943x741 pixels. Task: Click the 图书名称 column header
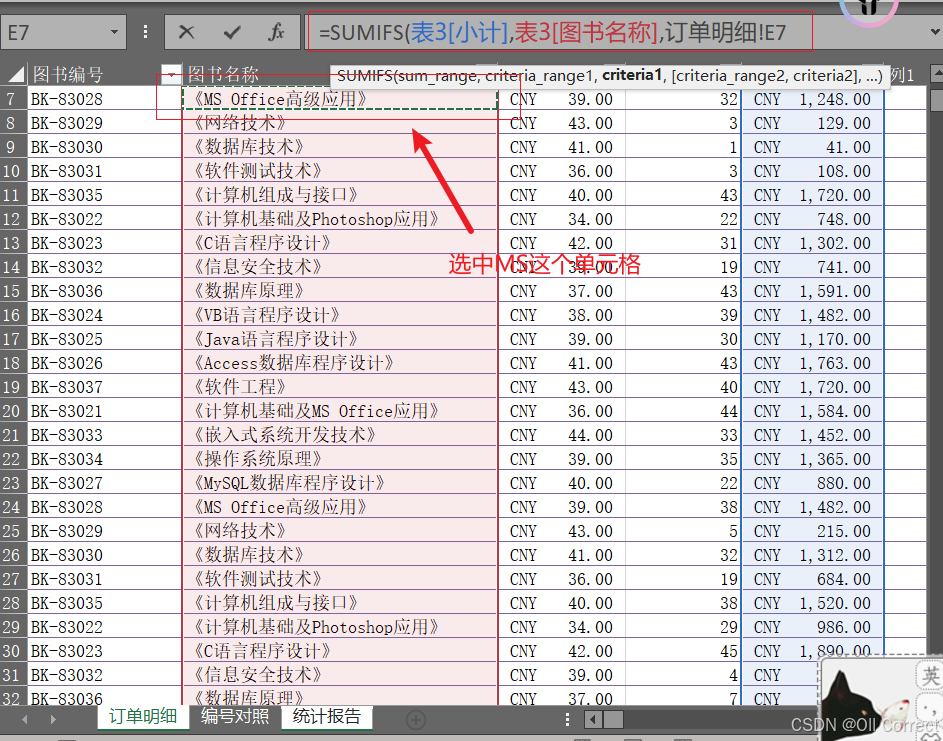click(223, 75)
